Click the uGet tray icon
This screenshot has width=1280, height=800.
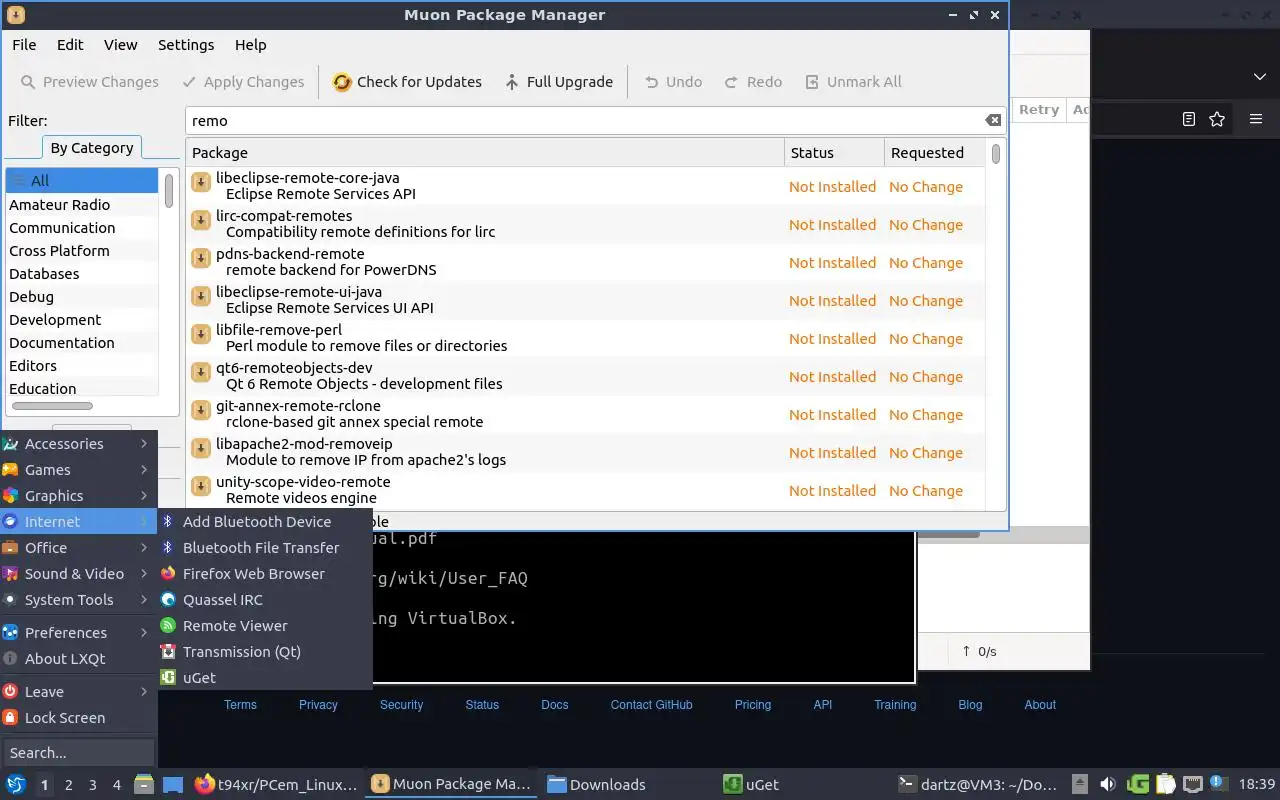pyautogui.click(x=1138, y=784)
